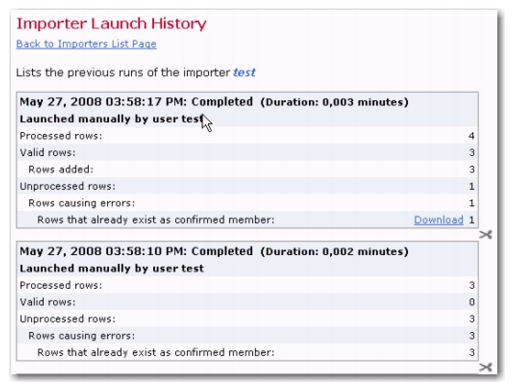Open the importer name link 'test'
Image resolution: width=514 pixels, height=389 pixels.
(244, 72)
